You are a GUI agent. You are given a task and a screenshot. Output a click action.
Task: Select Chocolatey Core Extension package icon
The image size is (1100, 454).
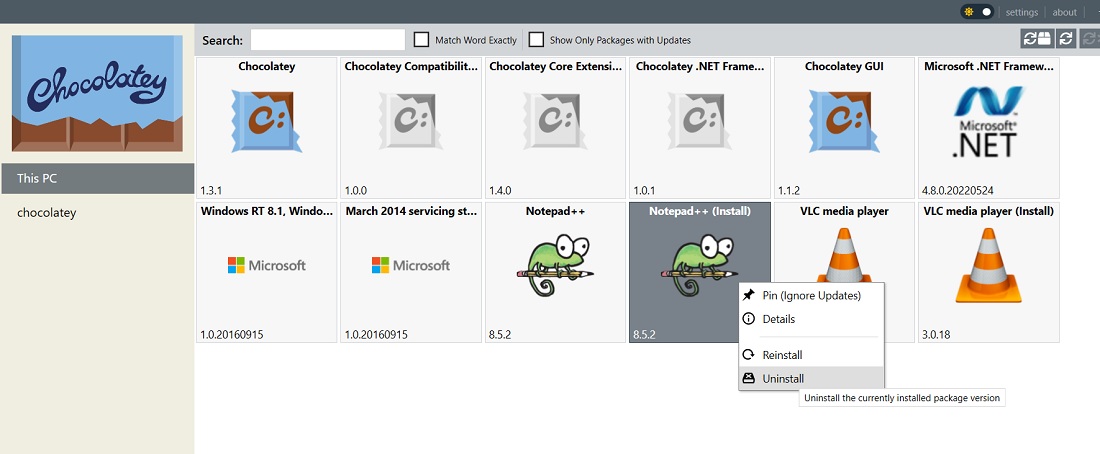(x=556, y=121)
